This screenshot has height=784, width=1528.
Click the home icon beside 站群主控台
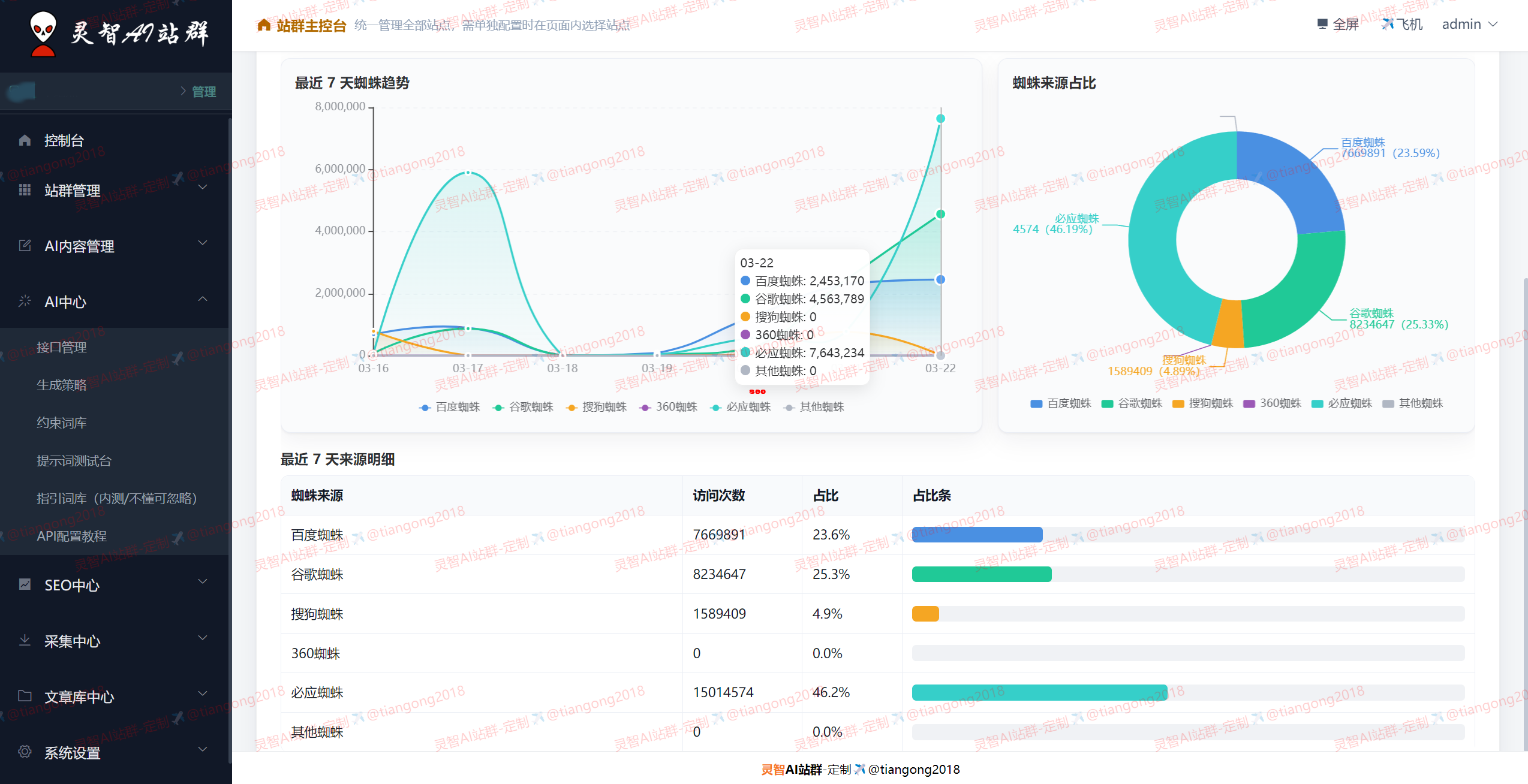[264, 25]
